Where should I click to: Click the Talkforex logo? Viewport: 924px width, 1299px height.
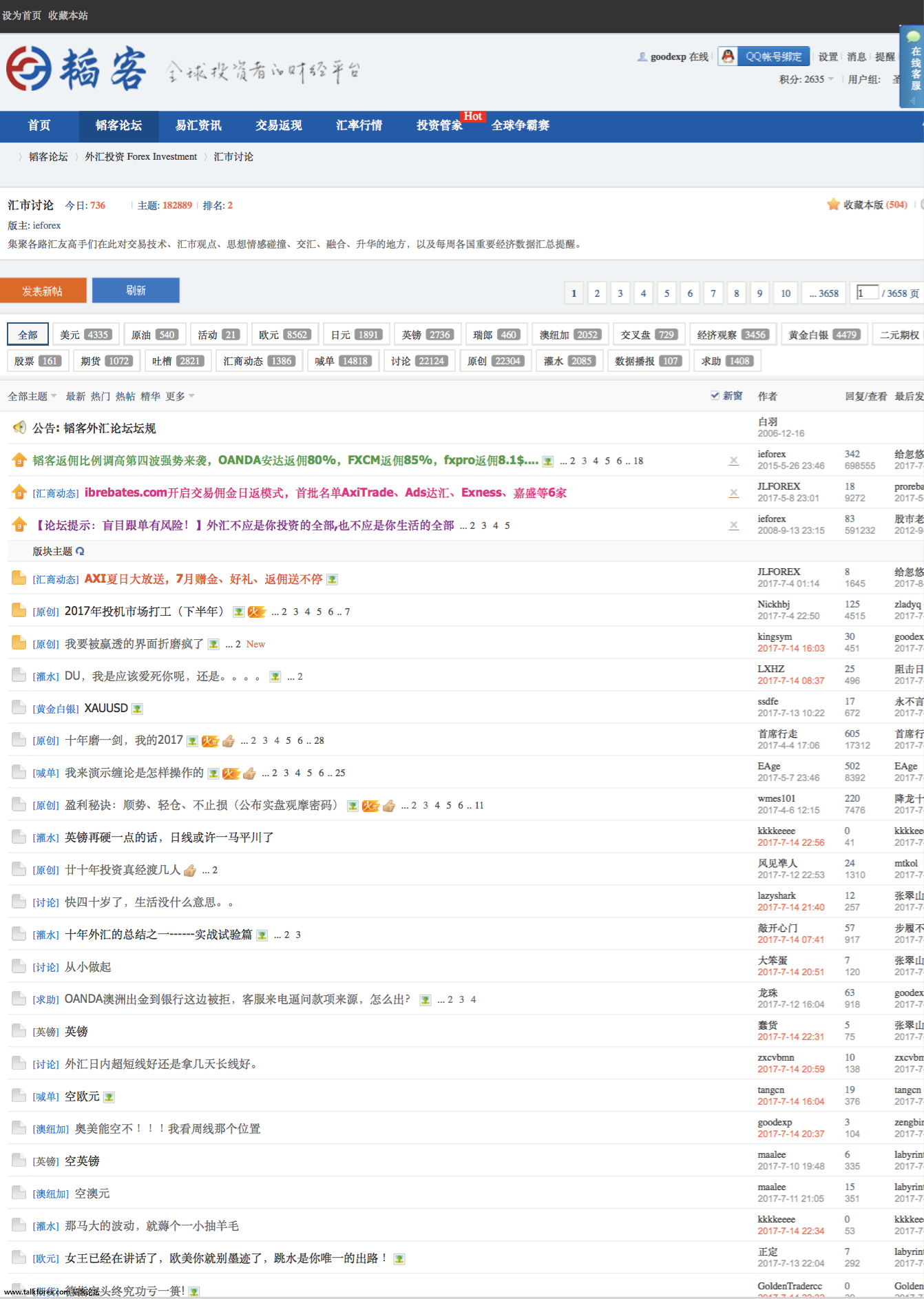76,70
